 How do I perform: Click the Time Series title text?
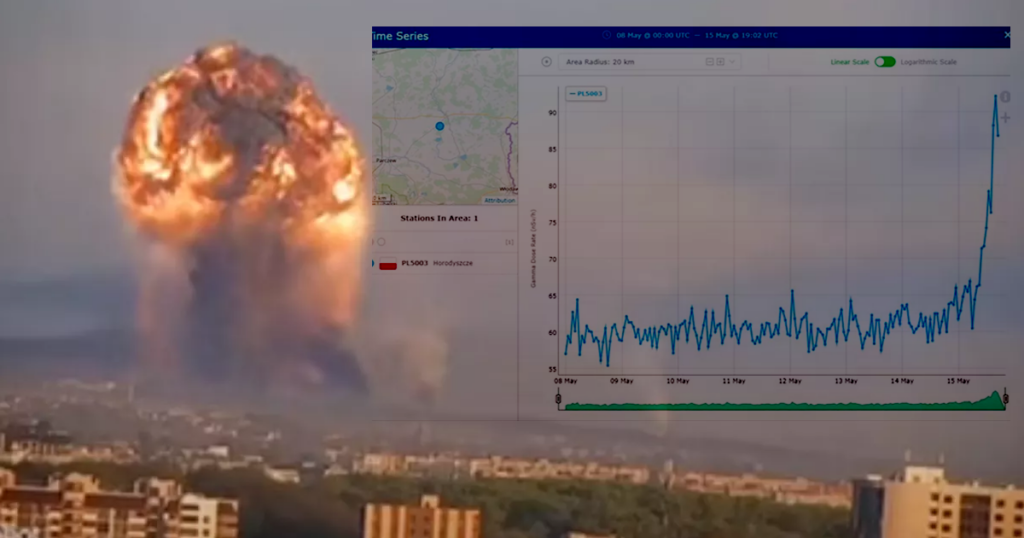click(x=400, y=36)
